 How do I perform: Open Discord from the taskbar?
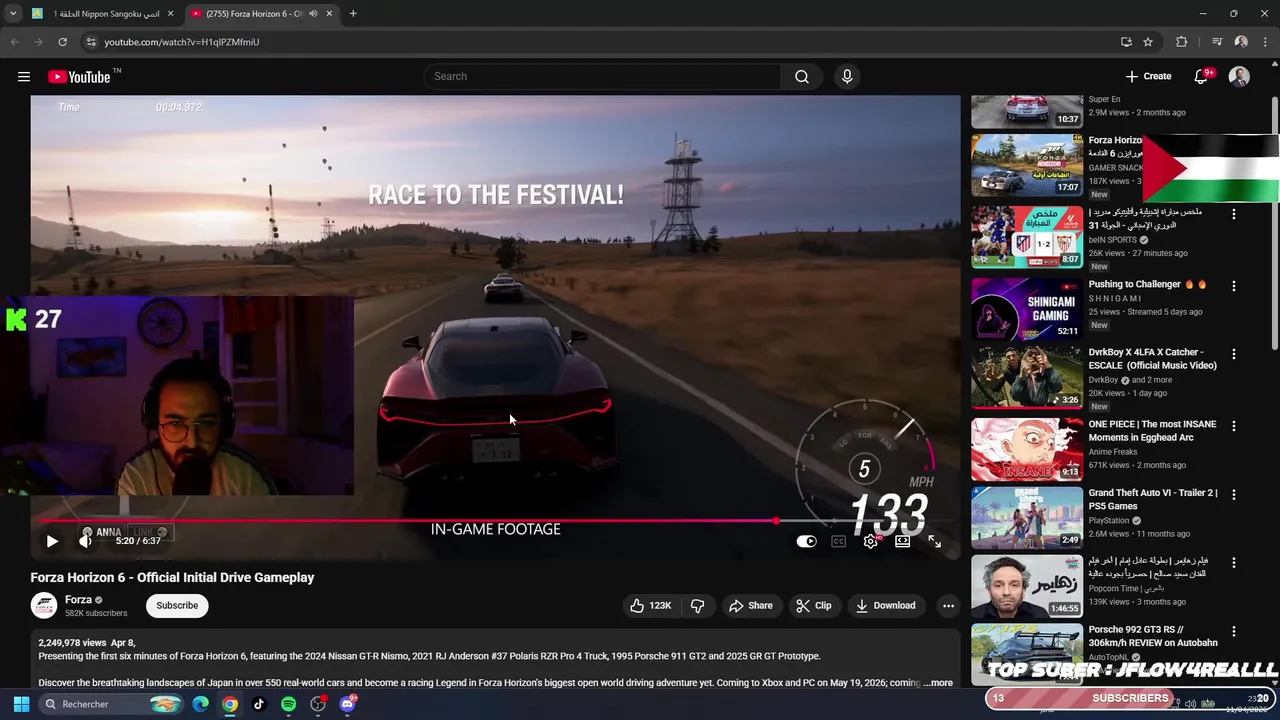click(347, 704)
